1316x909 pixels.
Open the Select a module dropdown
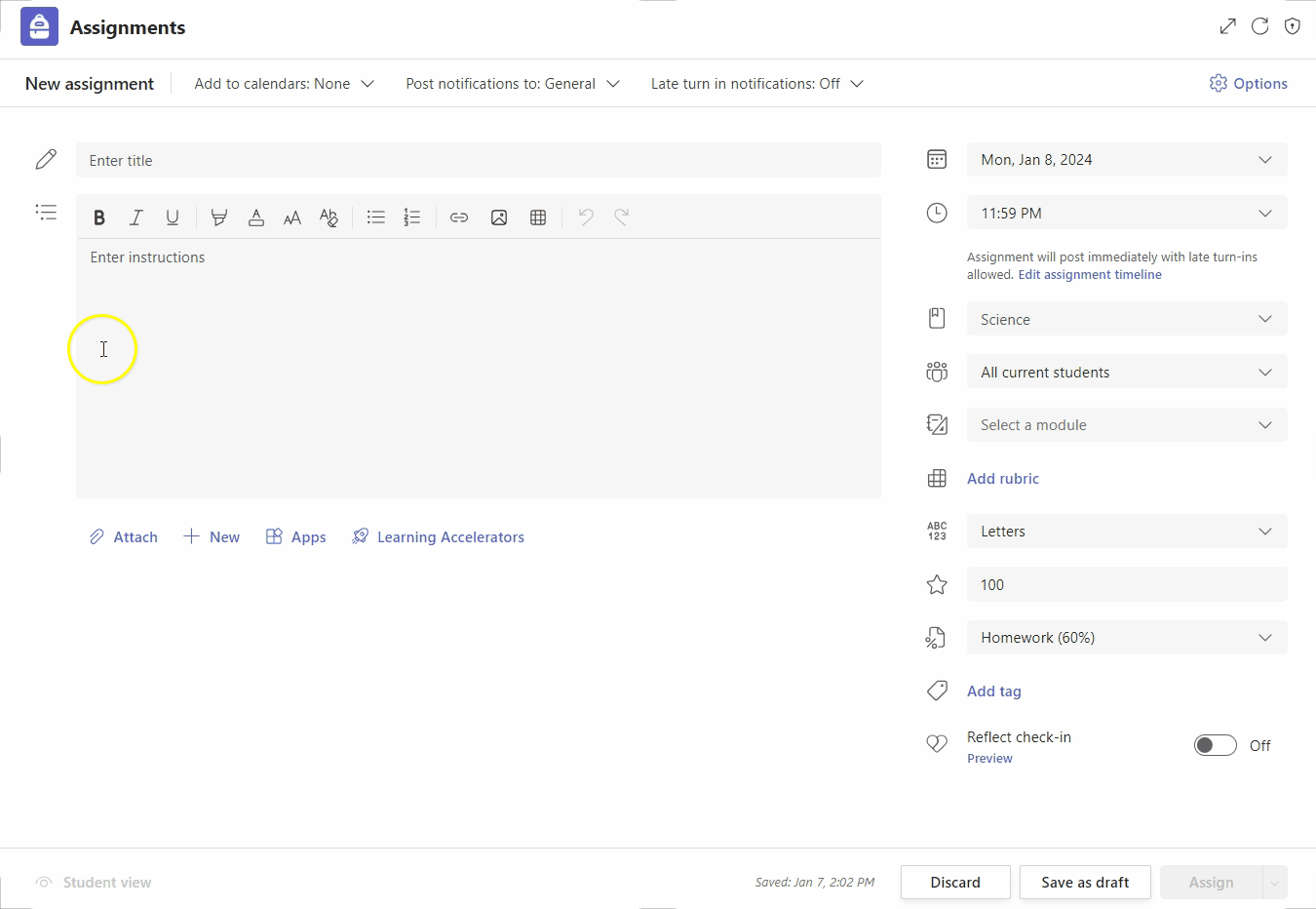pos(1126,424)
